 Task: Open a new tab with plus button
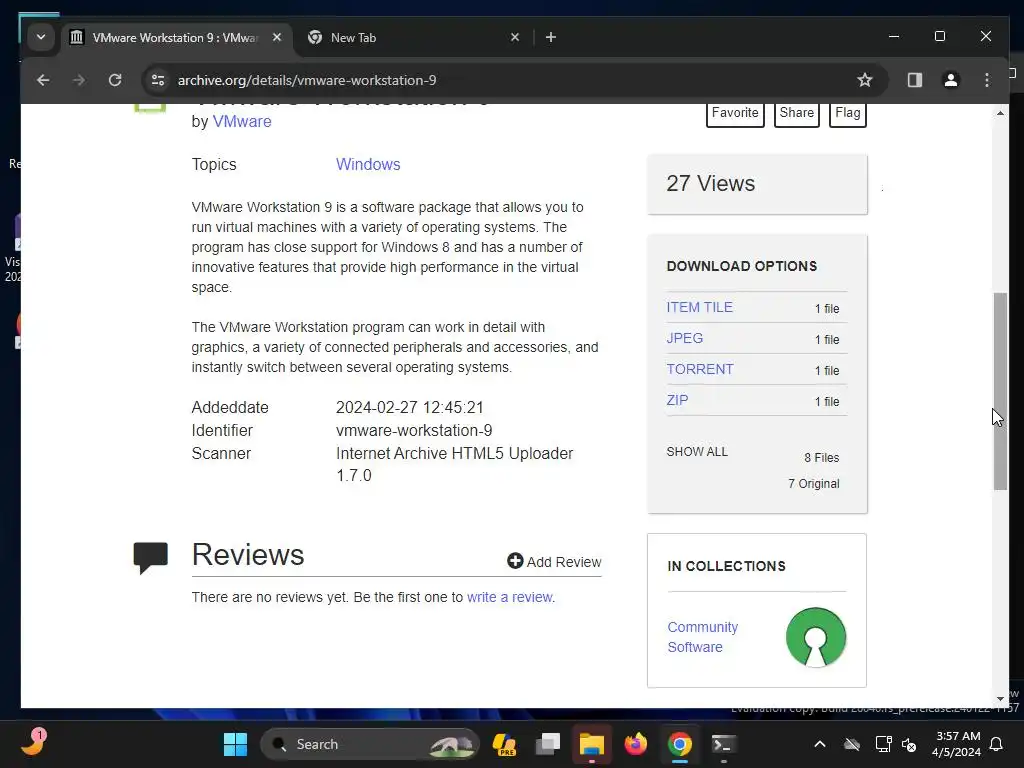click(x=551, y=37)
